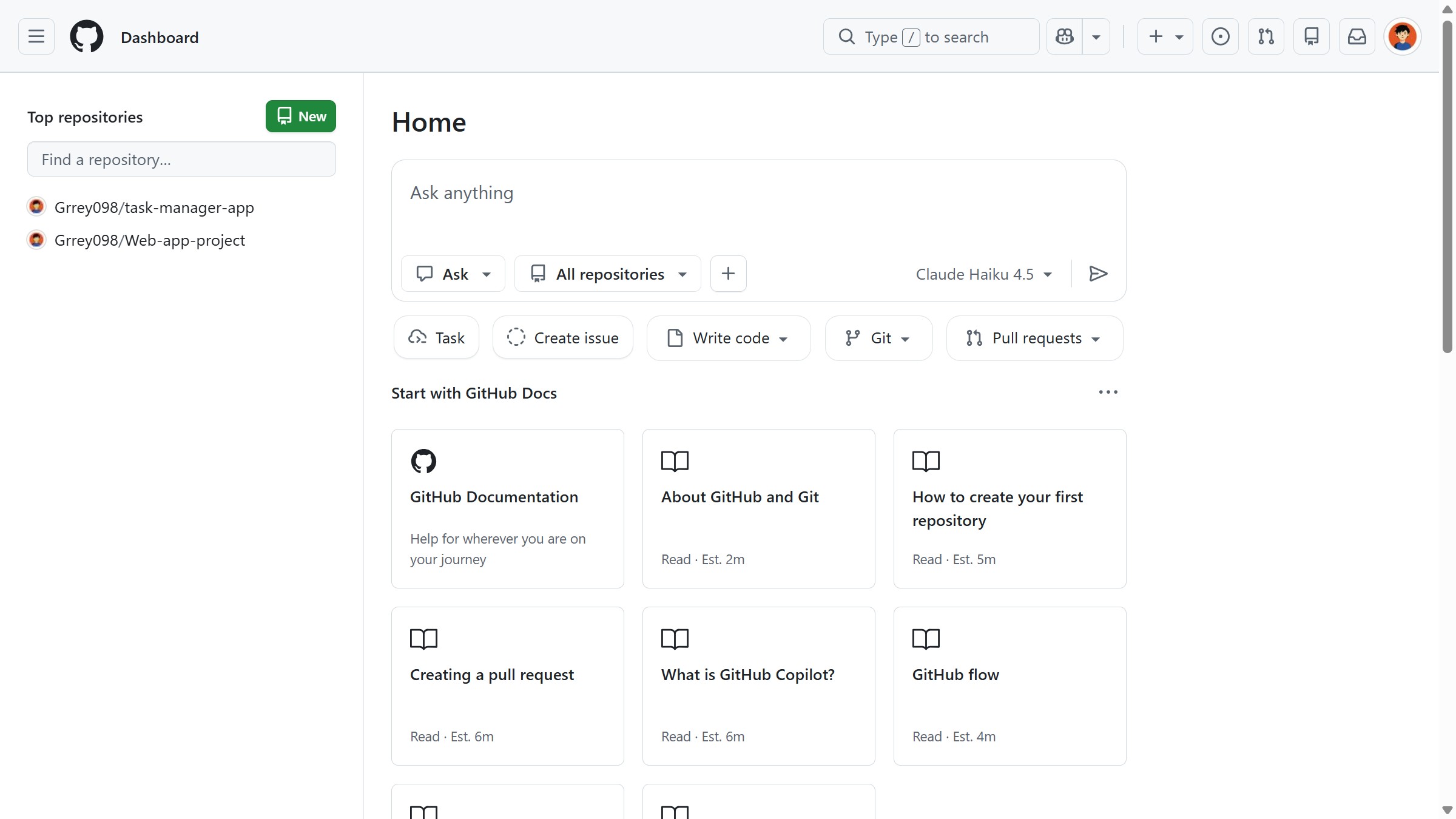Open About GitHub and Git card
The image size is (1456, 819).
coord(759,508)
